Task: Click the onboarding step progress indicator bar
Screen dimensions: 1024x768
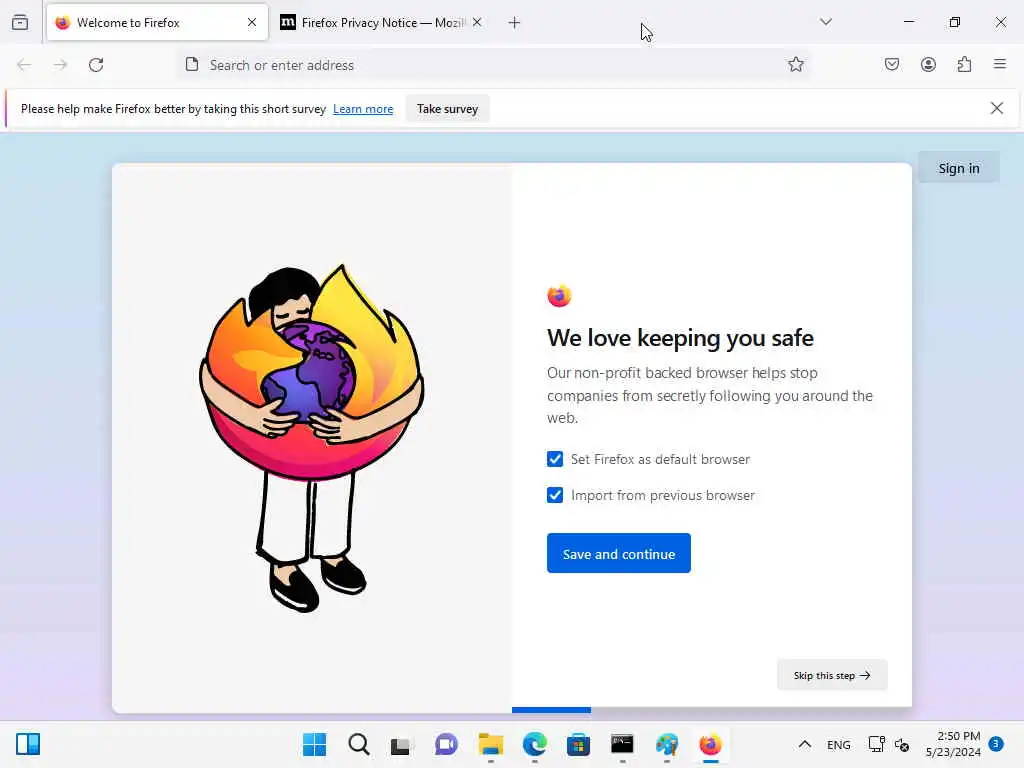Action: (551, 710)
